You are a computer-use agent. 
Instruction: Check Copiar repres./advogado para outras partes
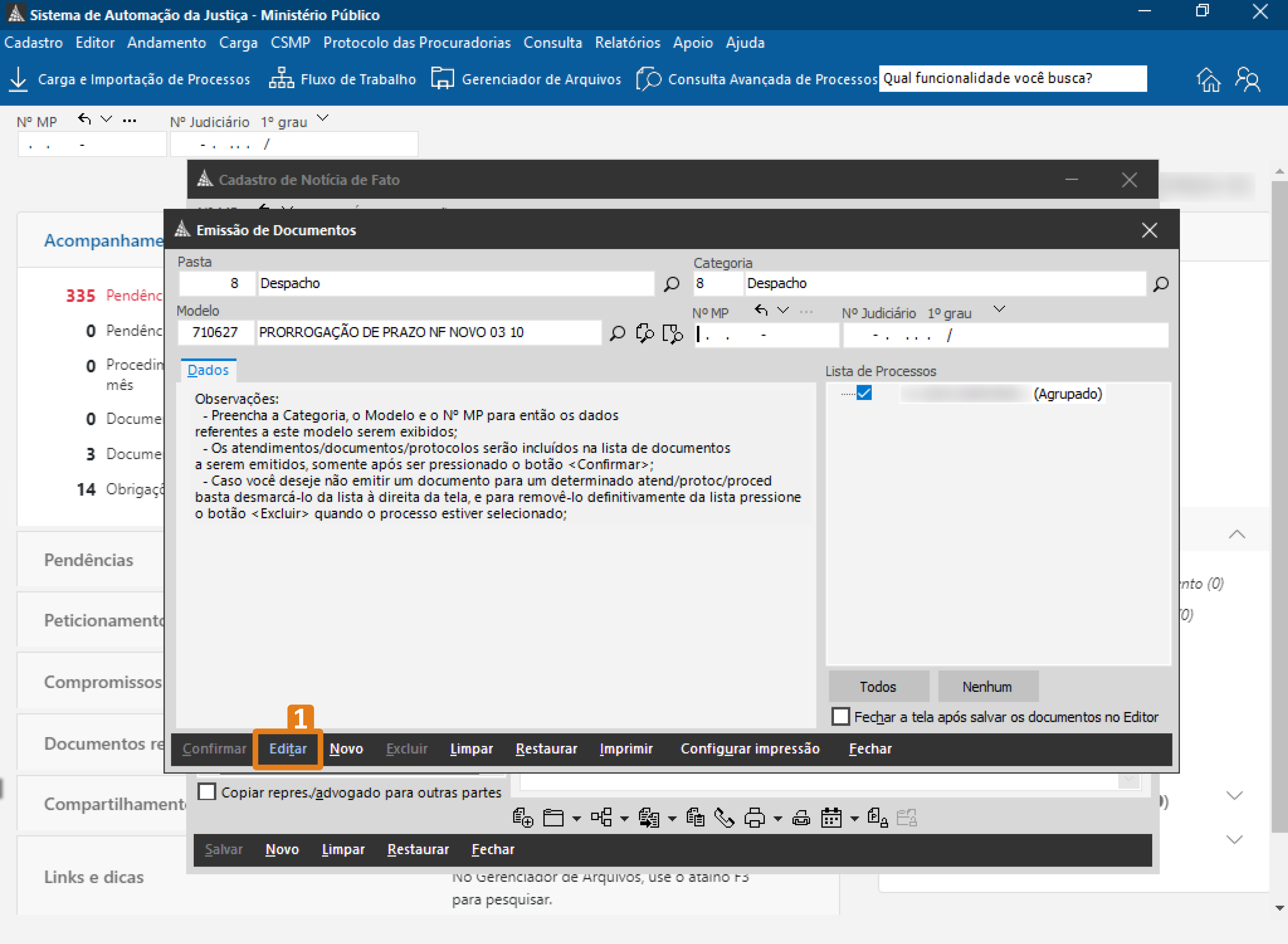[207, 792]
